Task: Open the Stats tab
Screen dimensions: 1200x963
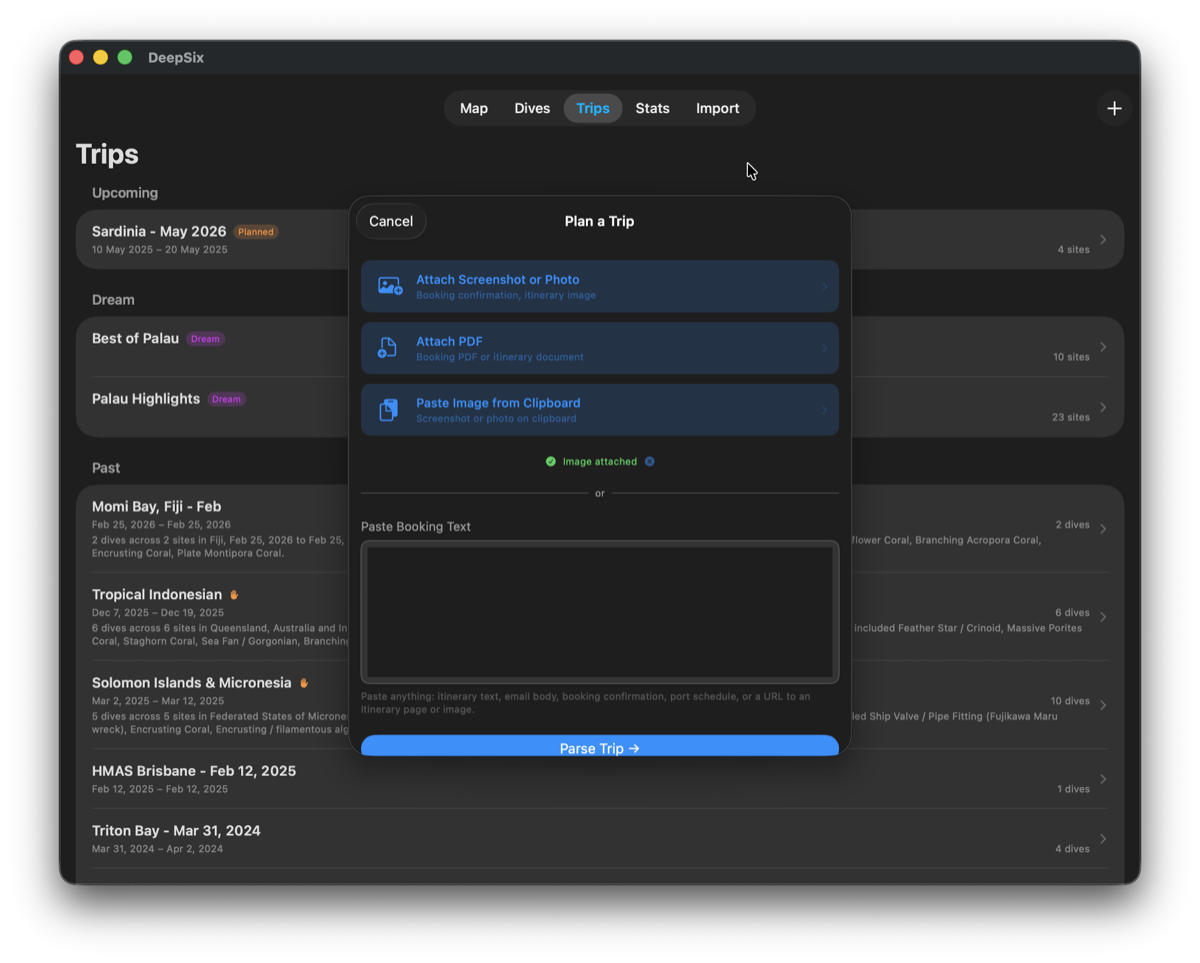Action: [x=652, y=108]
